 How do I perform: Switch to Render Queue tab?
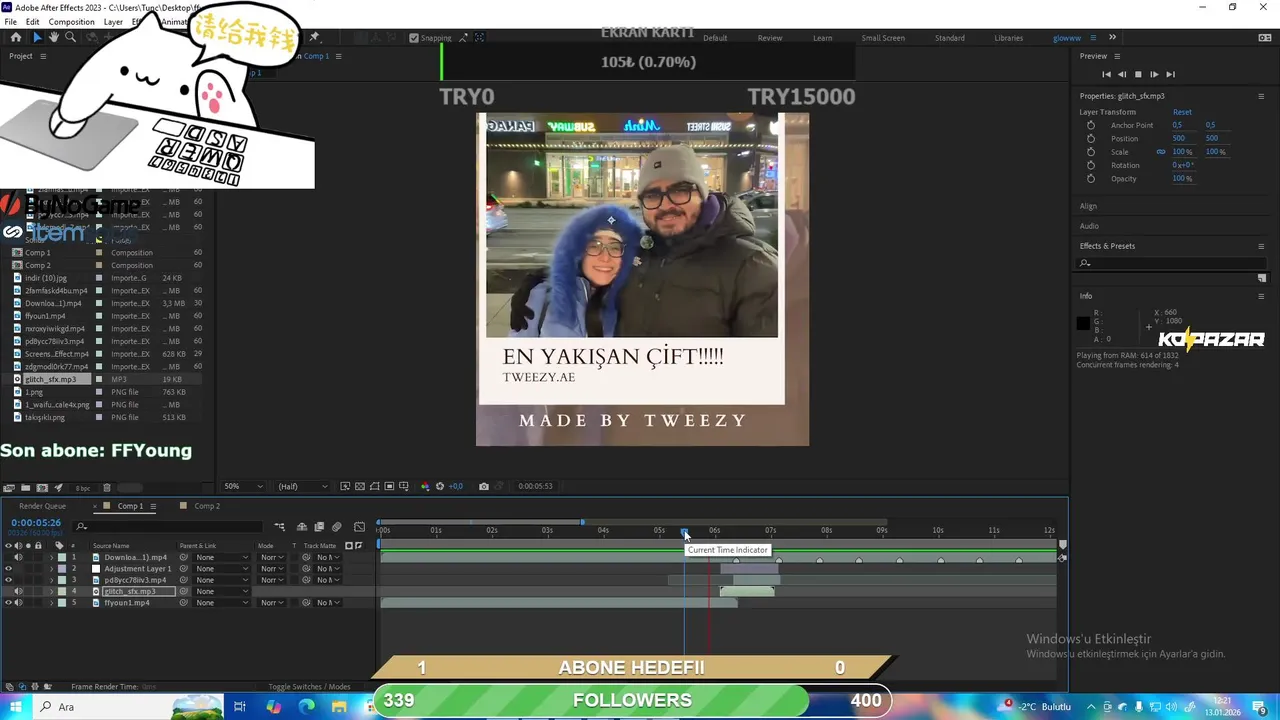(42, 506)
